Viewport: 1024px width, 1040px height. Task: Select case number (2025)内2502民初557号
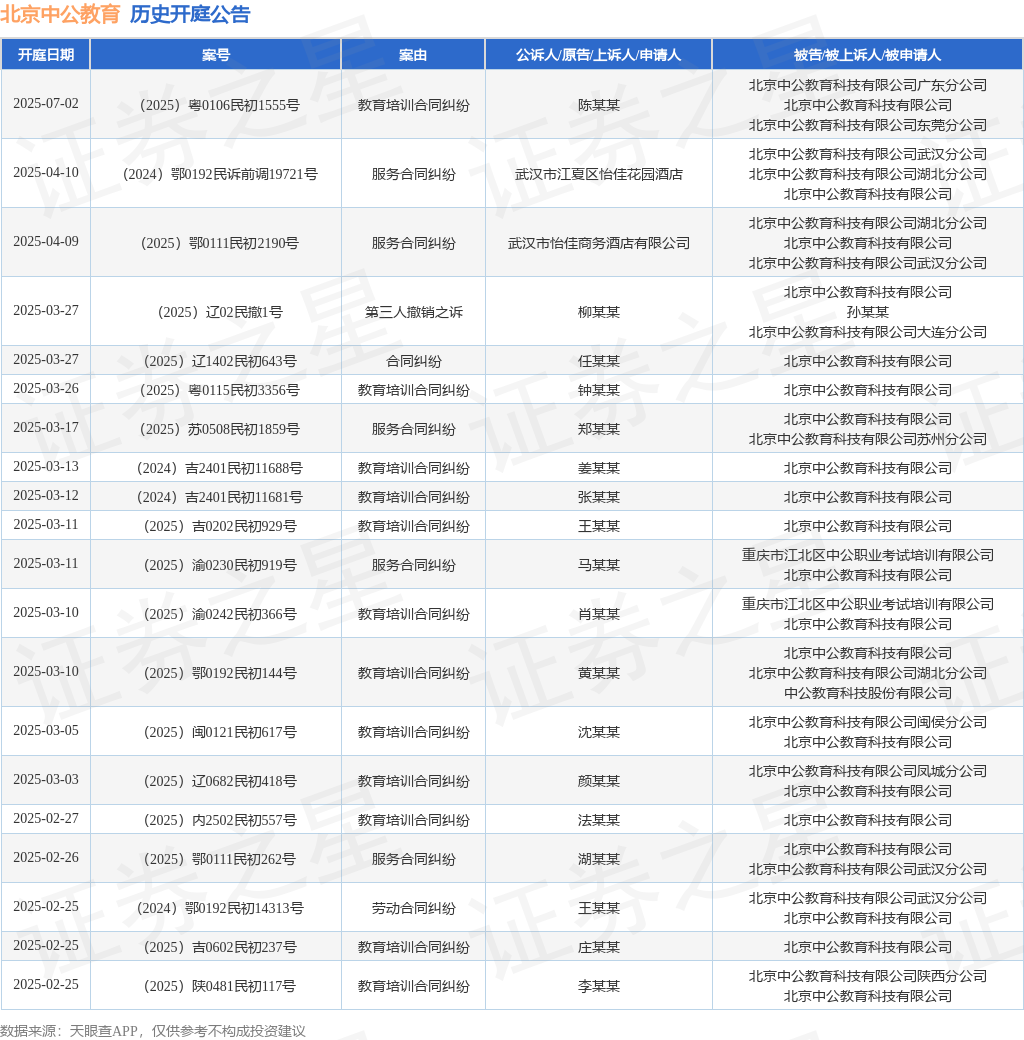(x=216, y=820)
